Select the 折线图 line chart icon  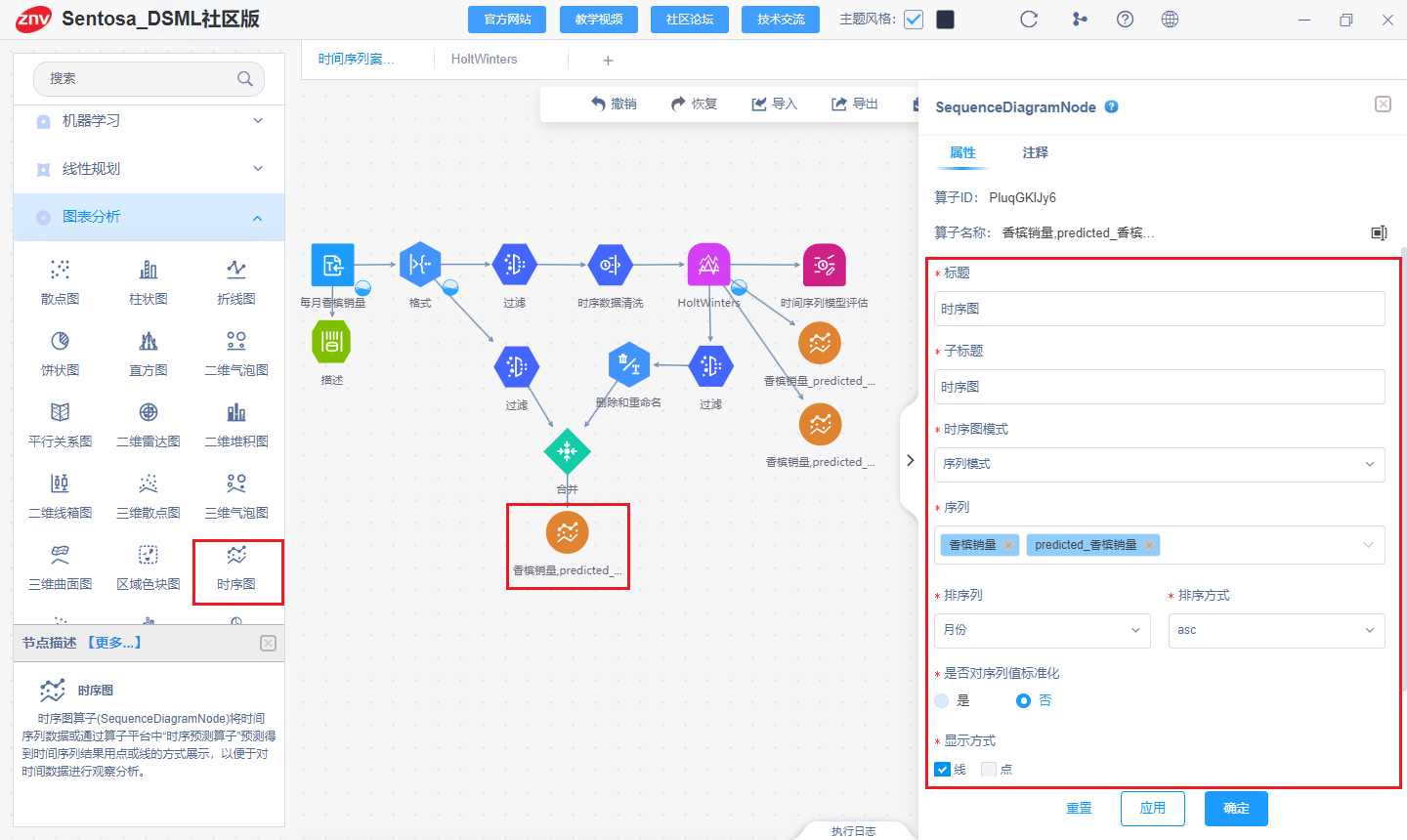236,270
